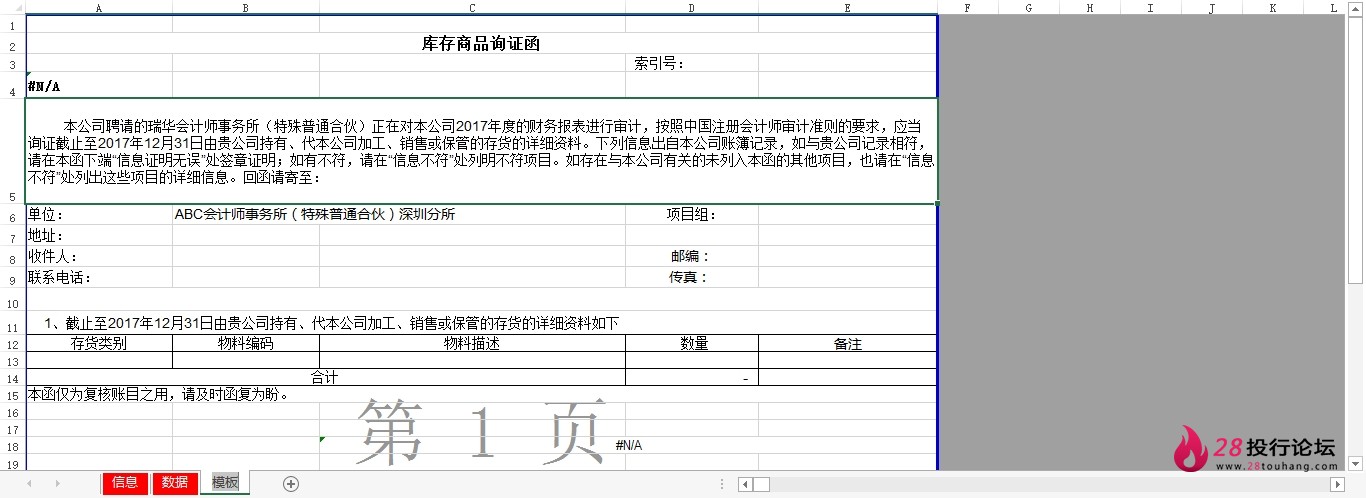The image size is (1366, 498).
Task: Click the dash value in the 合计 row
Action: (692, 378)
